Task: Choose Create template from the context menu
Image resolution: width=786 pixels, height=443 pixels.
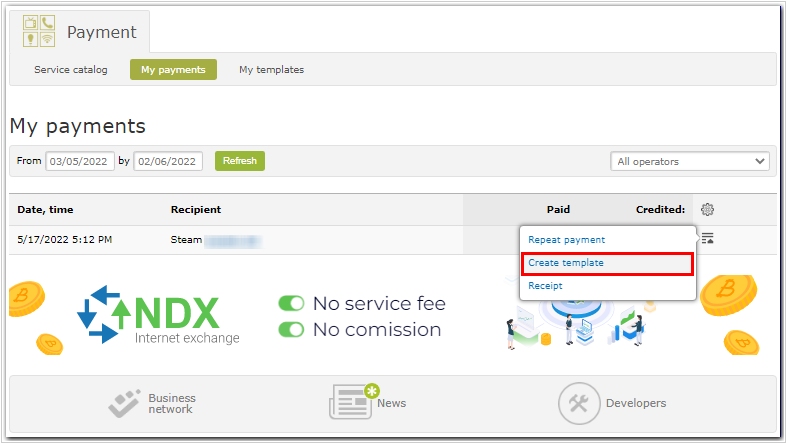Action: (x=566, y=263)
